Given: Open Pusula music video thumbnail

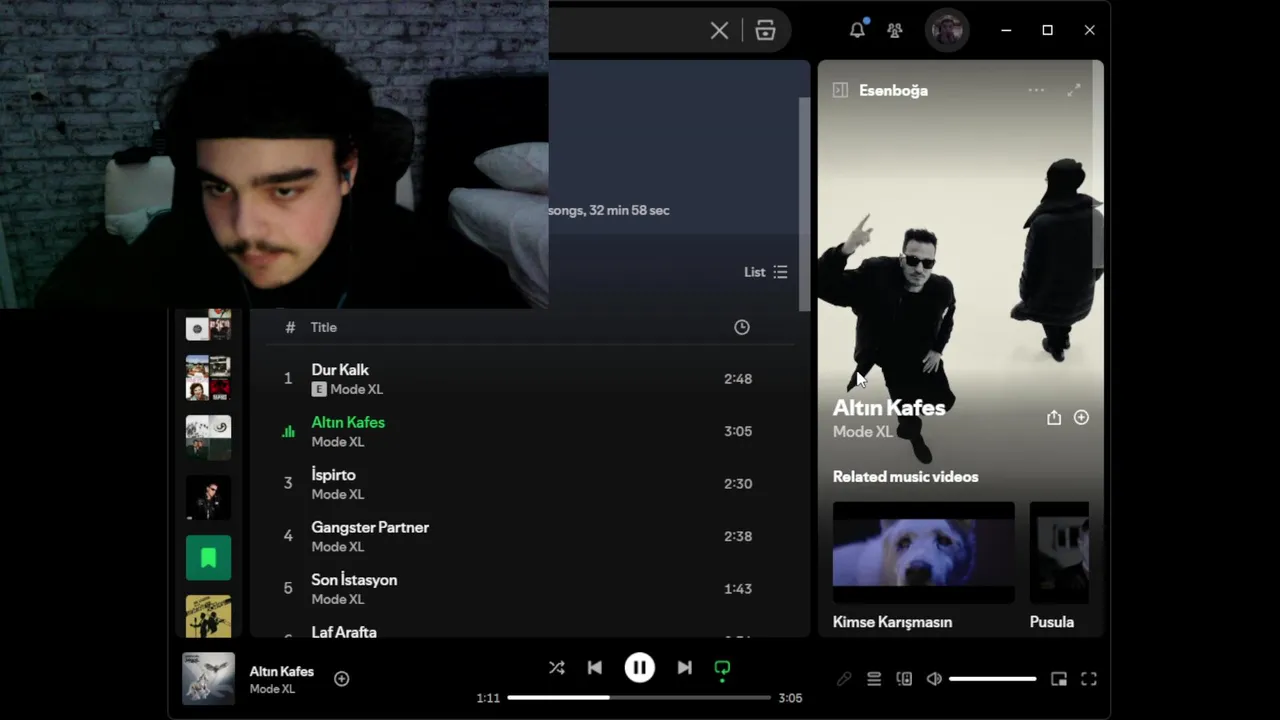Looking at the screenshot, I should coord(1059,553).
